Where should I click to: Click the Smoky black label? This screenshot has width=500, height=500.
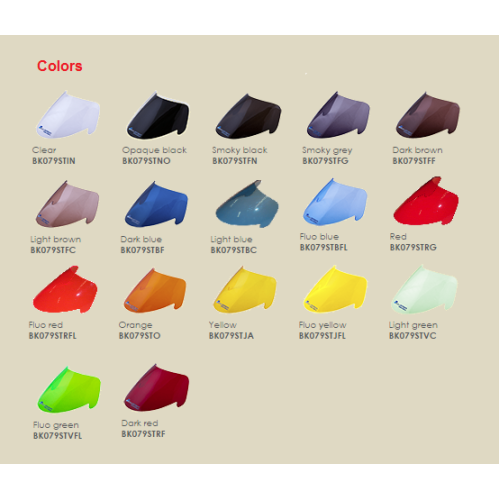point(240,150)
